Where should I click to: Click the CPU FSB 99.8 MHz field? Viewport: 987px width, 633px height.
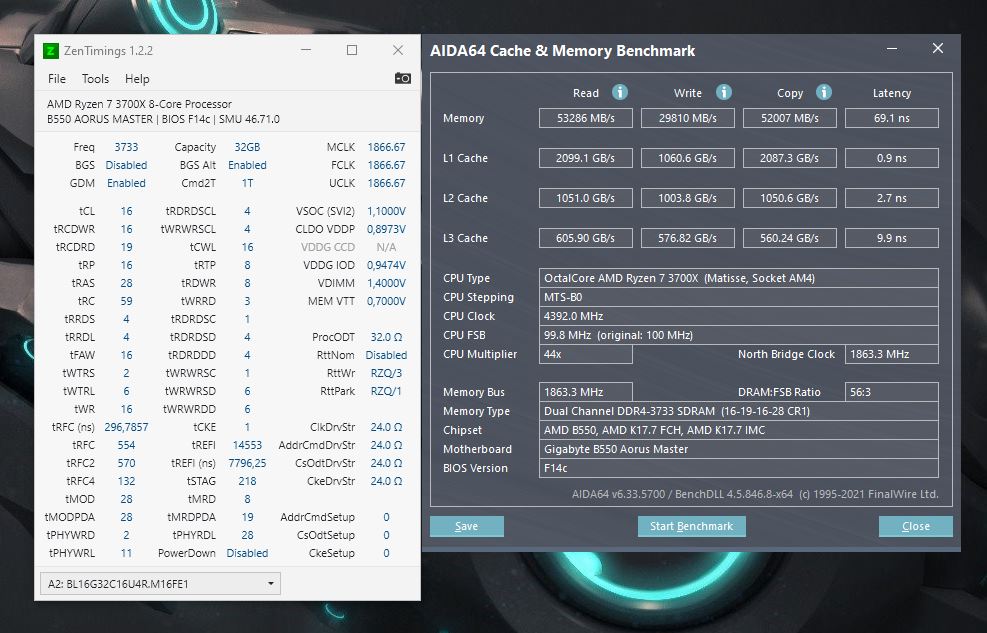point(738,335)
